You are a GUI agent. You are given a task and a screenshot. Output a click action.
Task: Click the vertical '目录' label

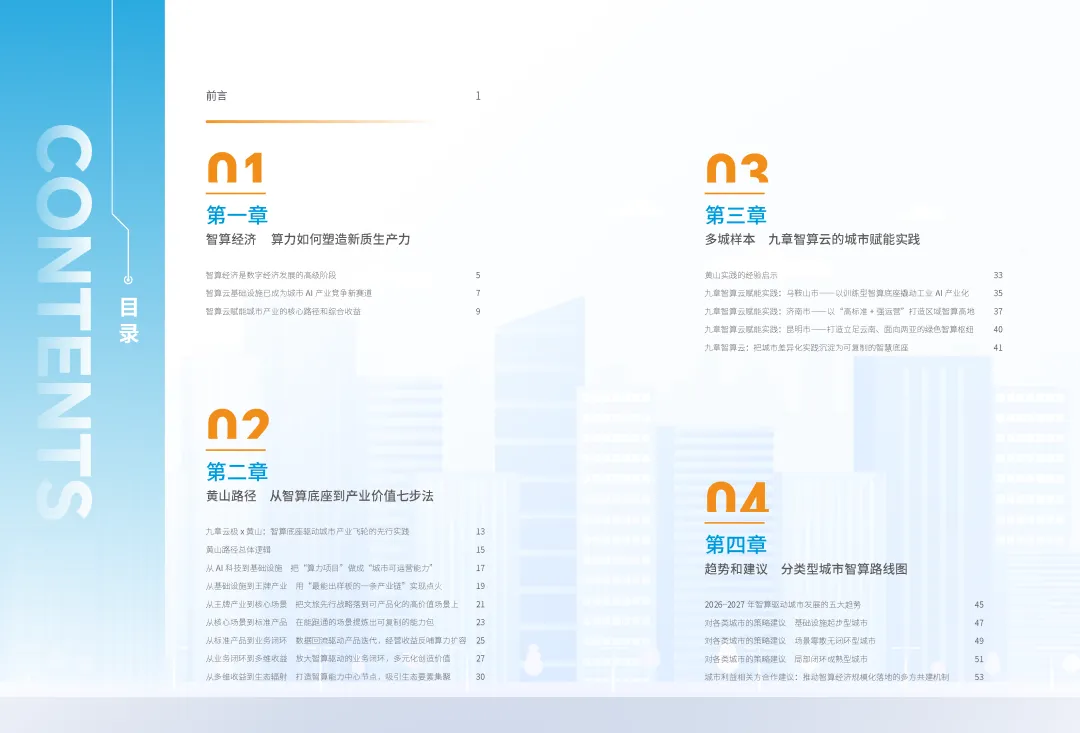coord(129,320)
